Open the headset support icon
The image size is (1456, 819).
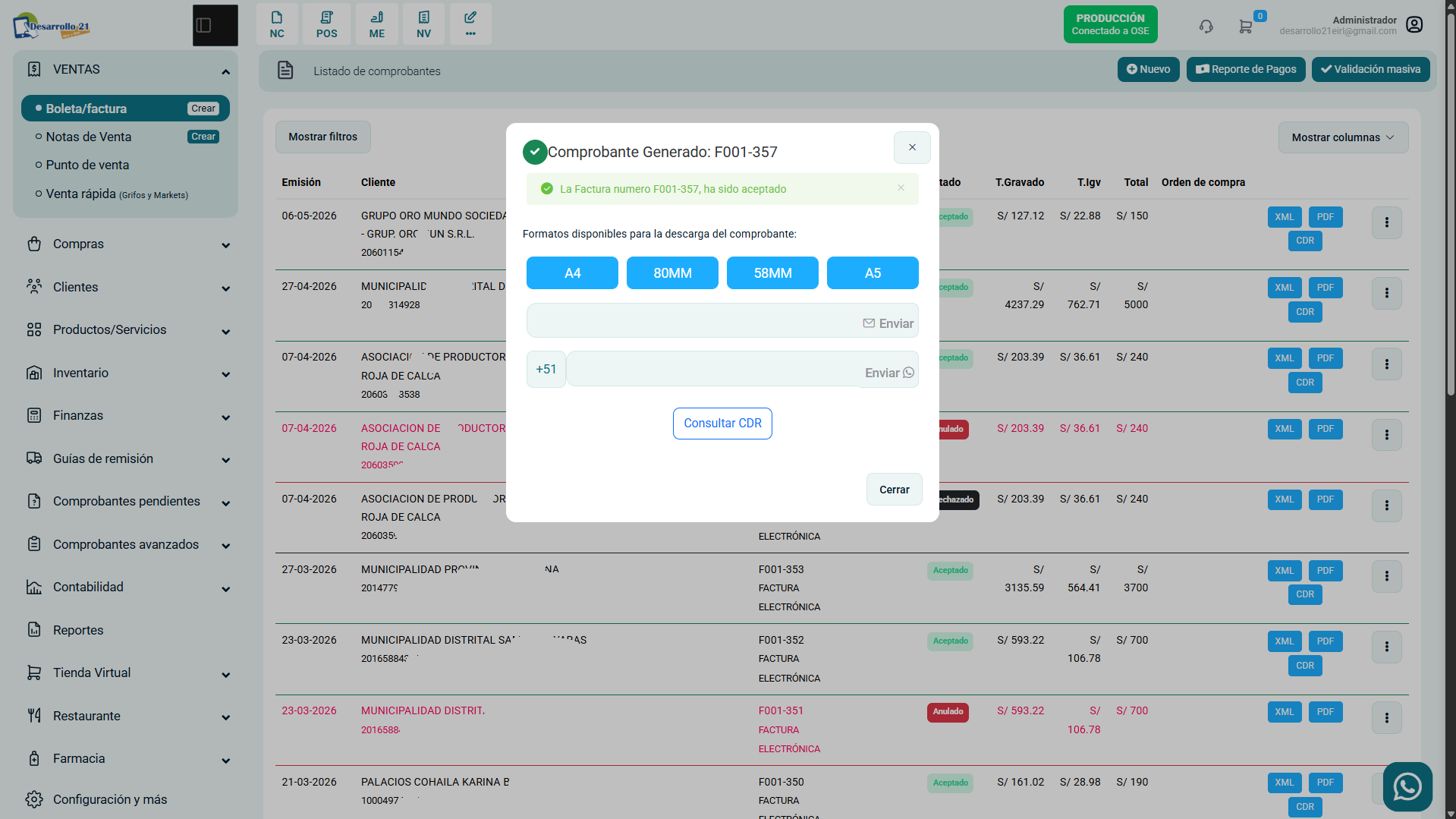pos(1206,27)
